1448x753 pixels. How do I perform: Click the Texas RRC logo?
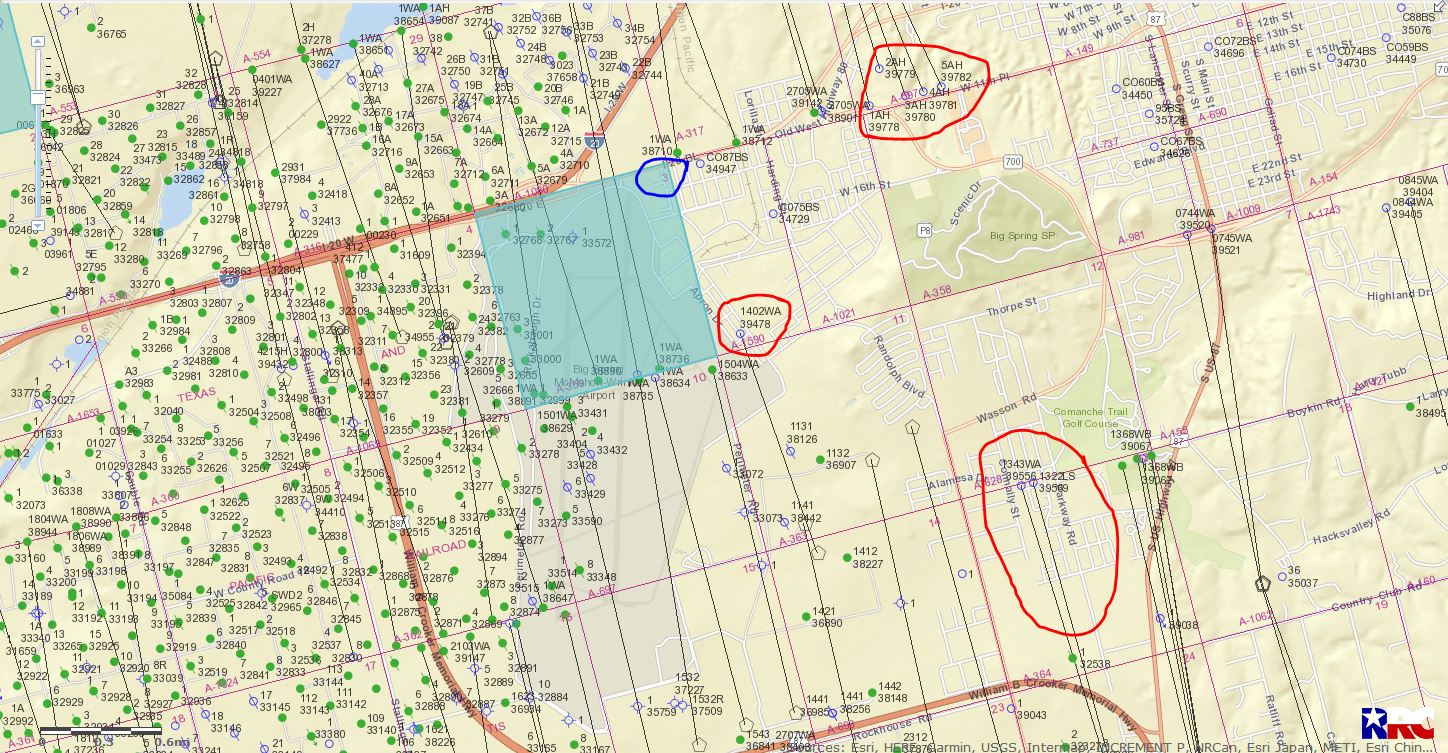tap(1396, 724)
